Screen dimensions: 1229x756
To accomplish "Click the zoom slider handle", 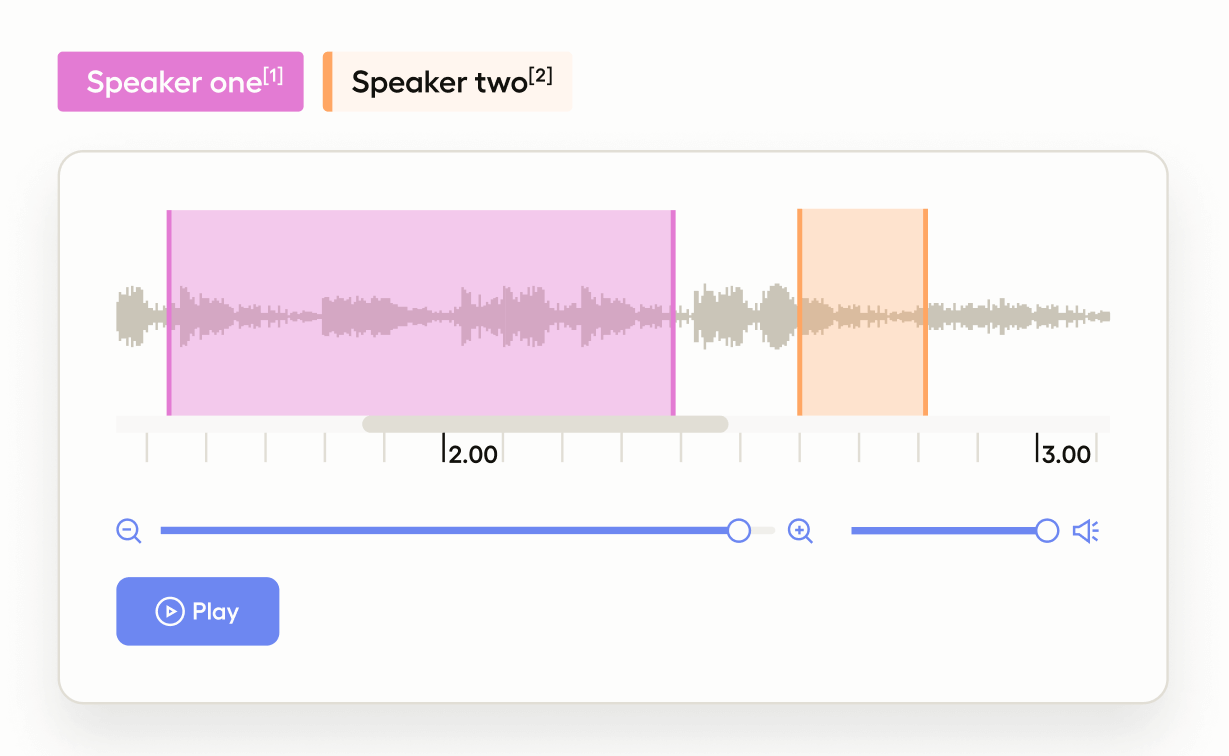I will coord(739,531).
